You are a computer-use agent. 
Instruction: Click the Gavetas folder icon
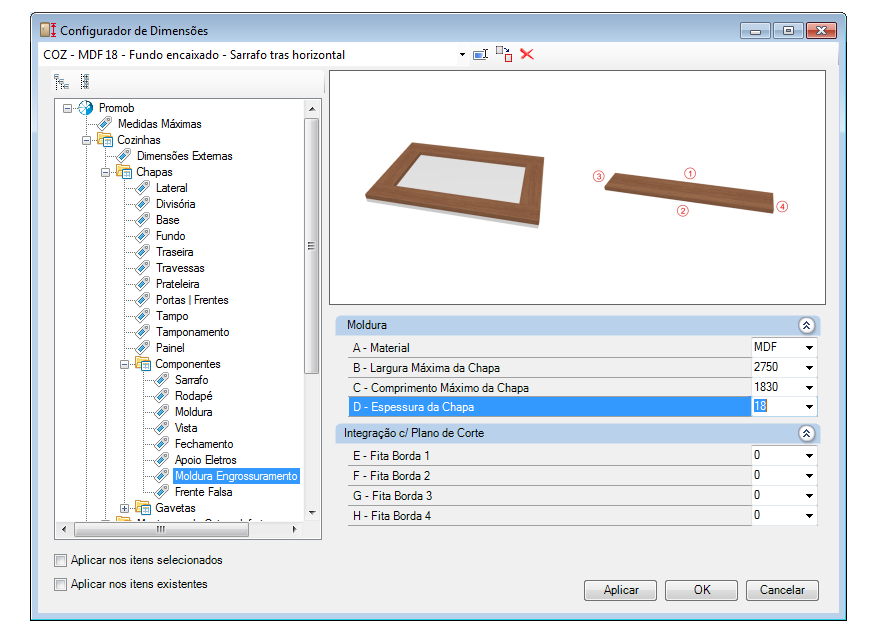143,508
